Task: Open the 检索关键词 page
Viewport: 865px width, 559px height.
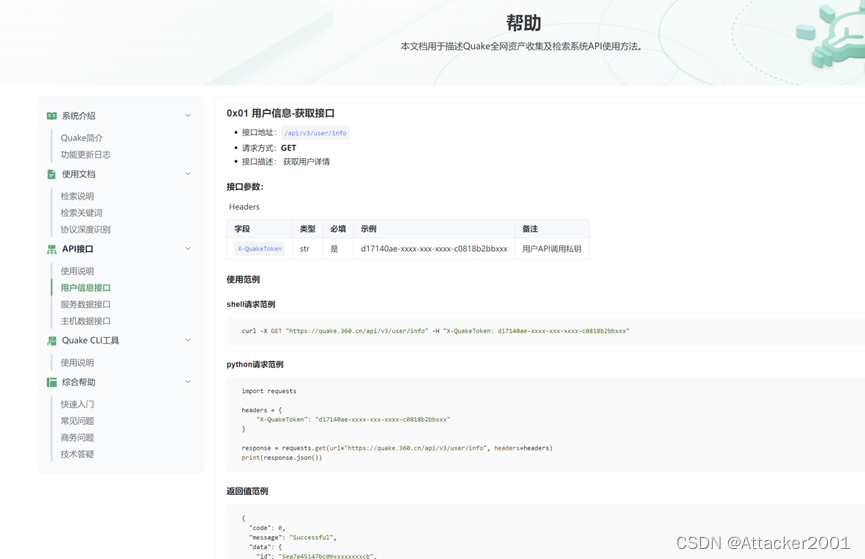Action: (x=82, y=213)
